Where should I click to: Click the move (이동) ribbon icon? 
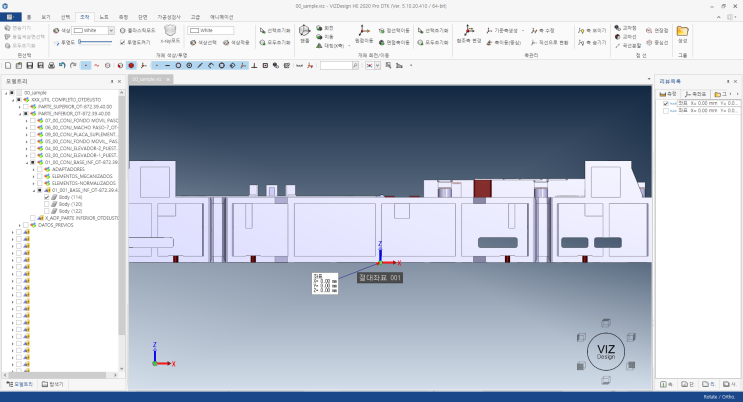point(319,37)
